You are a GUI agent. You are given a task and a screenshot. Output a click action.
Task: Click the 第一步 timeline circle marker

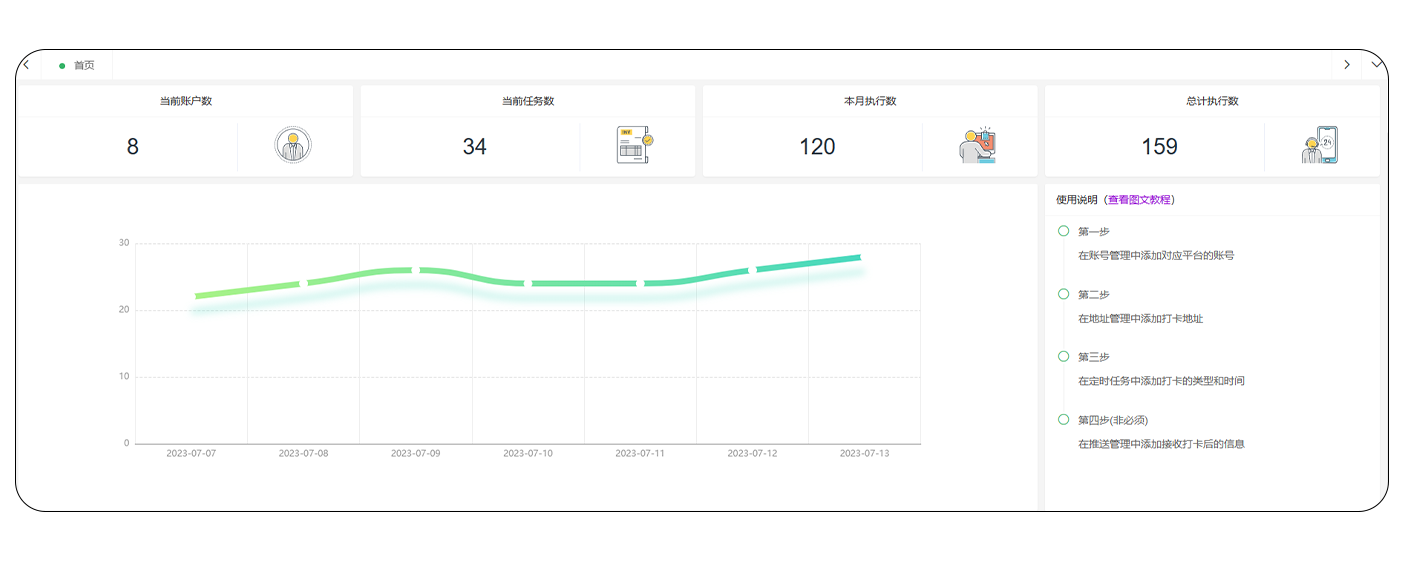coord(1063,231)
